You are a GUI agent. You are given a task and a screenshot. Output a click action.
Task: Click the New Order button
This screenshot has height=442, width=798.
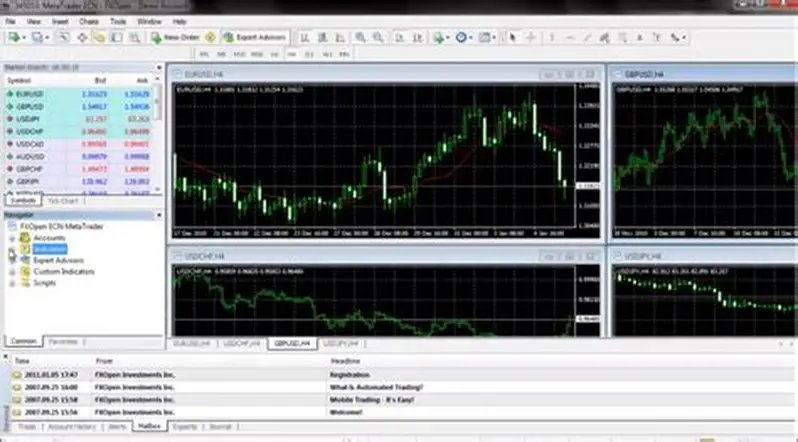pos(175,37)
